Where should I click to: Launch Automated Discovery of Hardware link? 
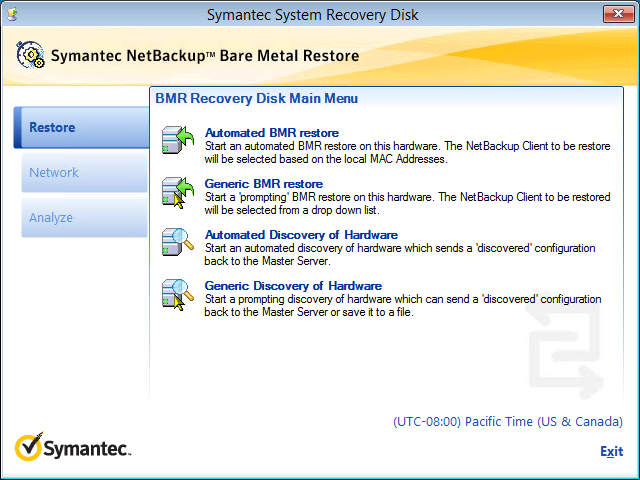[x=301, y=235]
